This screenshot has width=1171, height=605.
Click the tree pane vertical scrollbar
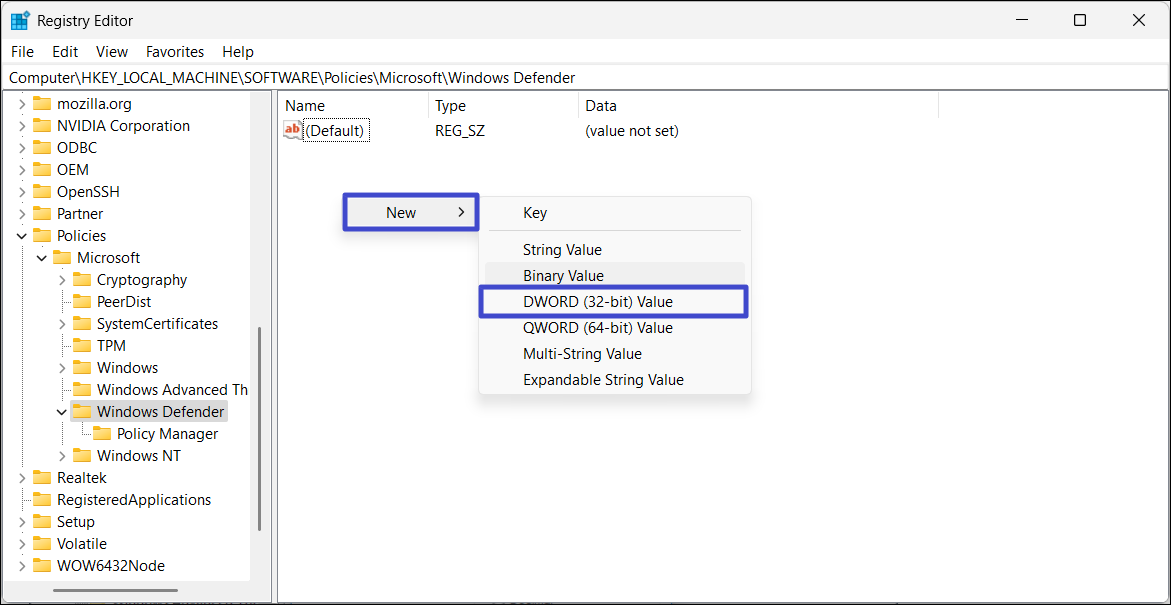point(260,430)
